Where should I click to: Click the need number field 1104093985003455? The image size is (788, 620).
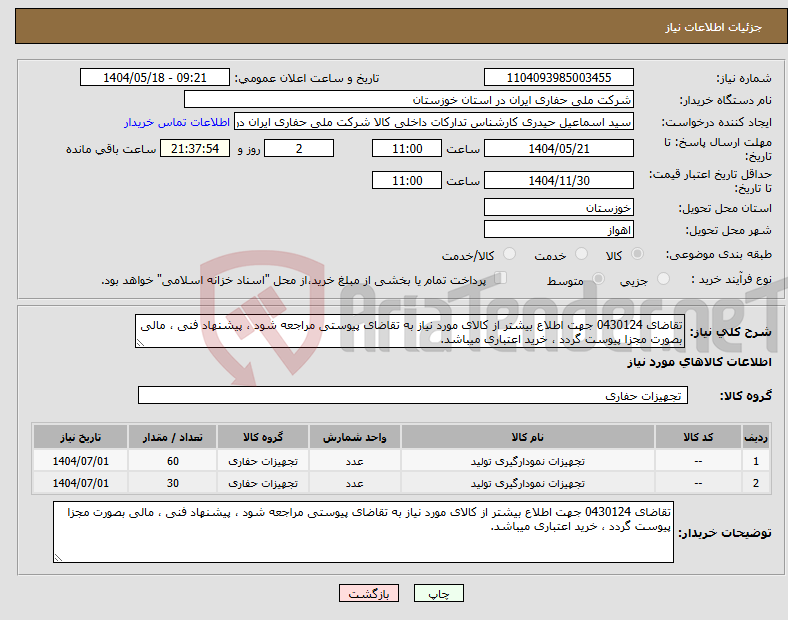pos(558,77)
